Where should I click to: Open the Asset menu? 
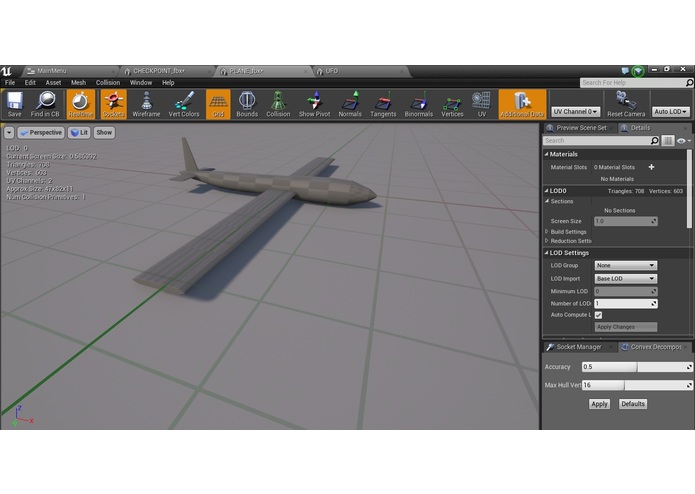point(53,82)
